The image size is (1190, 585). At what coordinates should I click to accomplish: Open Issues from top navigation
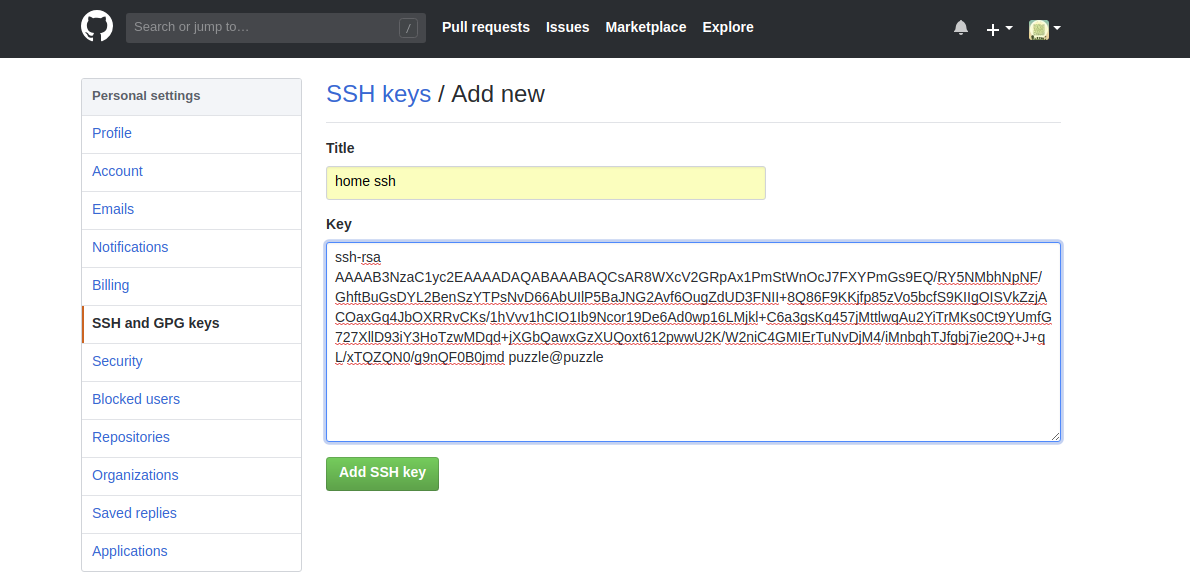coord(567,27)
